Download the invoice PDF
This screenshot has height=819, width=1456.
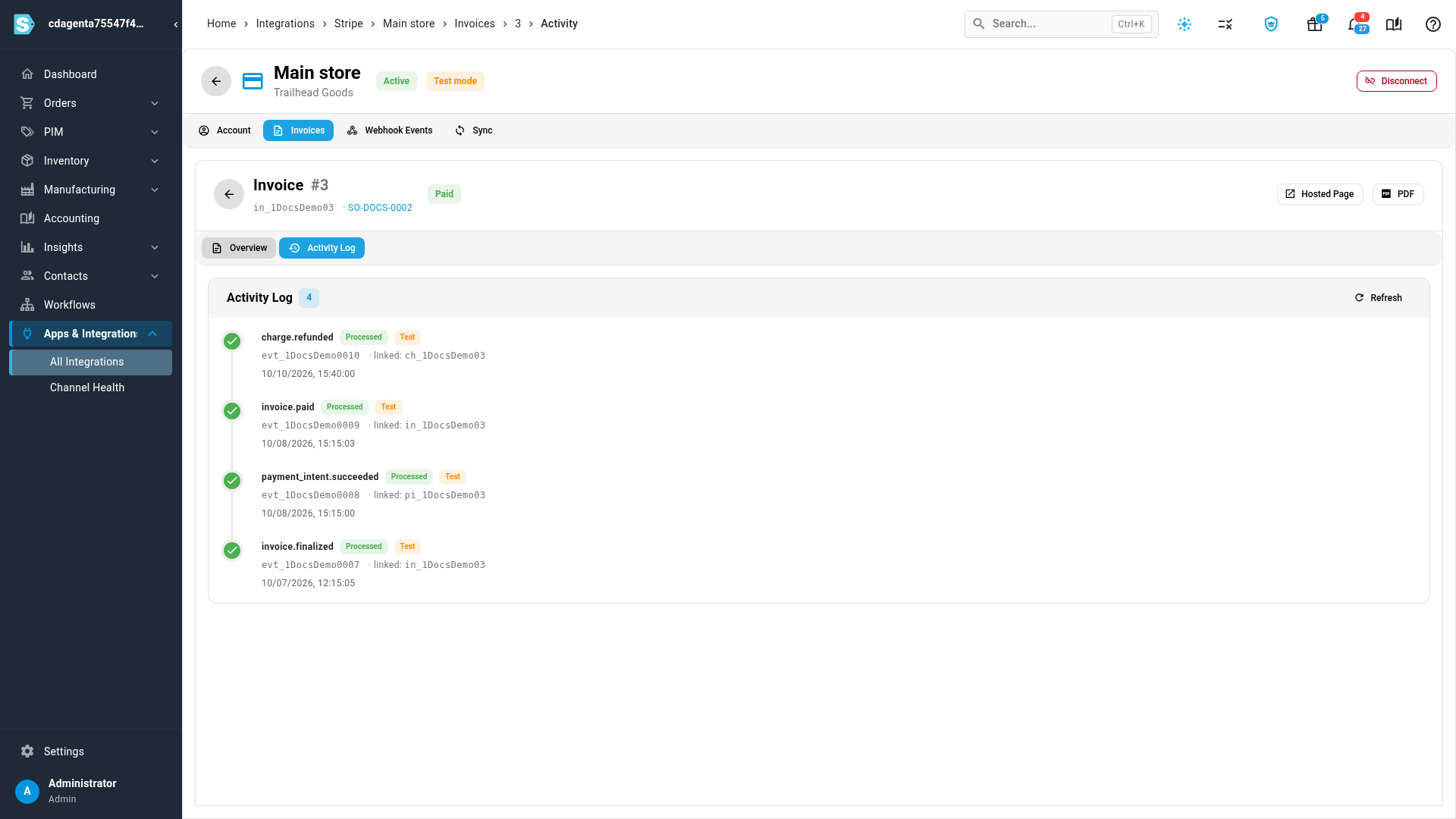coord(1398,194)
